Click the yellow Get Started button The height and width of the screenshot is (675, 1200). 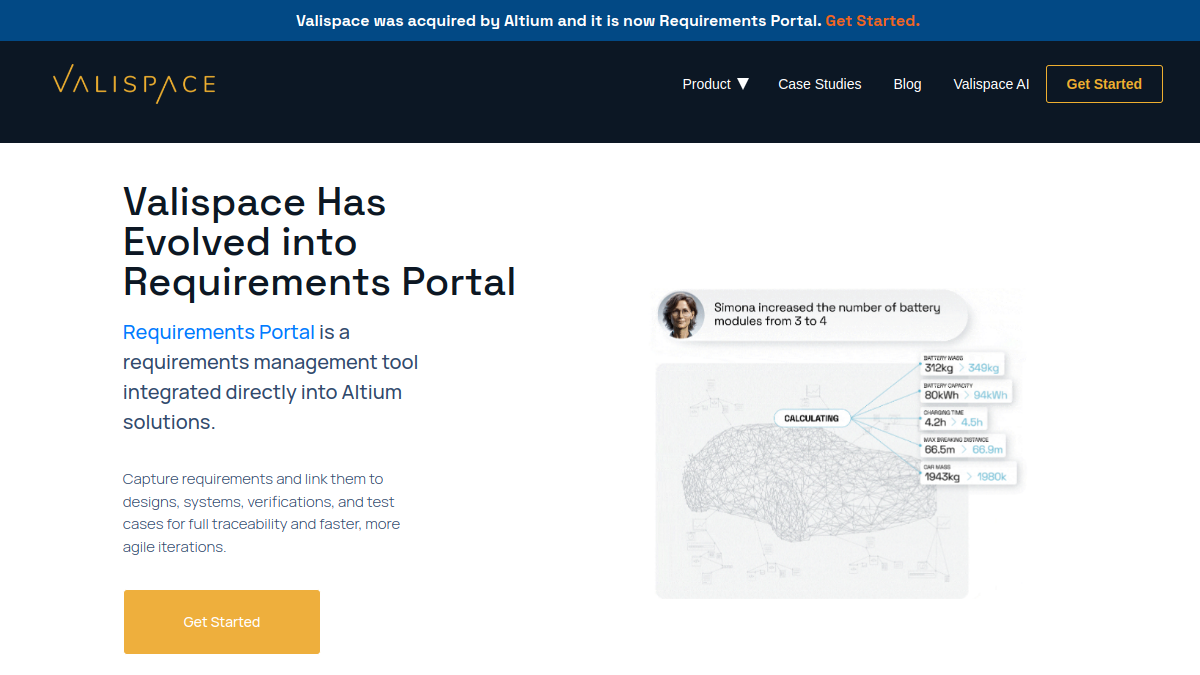222,622
